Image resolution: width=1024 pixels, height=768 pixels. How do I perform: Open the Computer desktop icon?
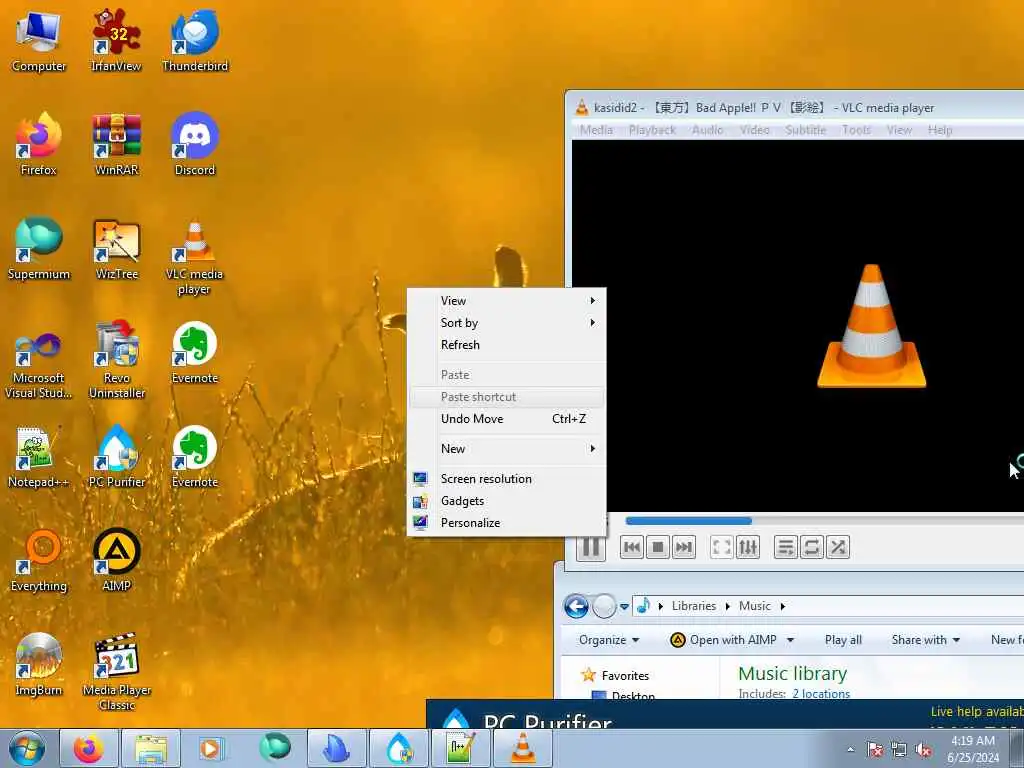[39, 41]
